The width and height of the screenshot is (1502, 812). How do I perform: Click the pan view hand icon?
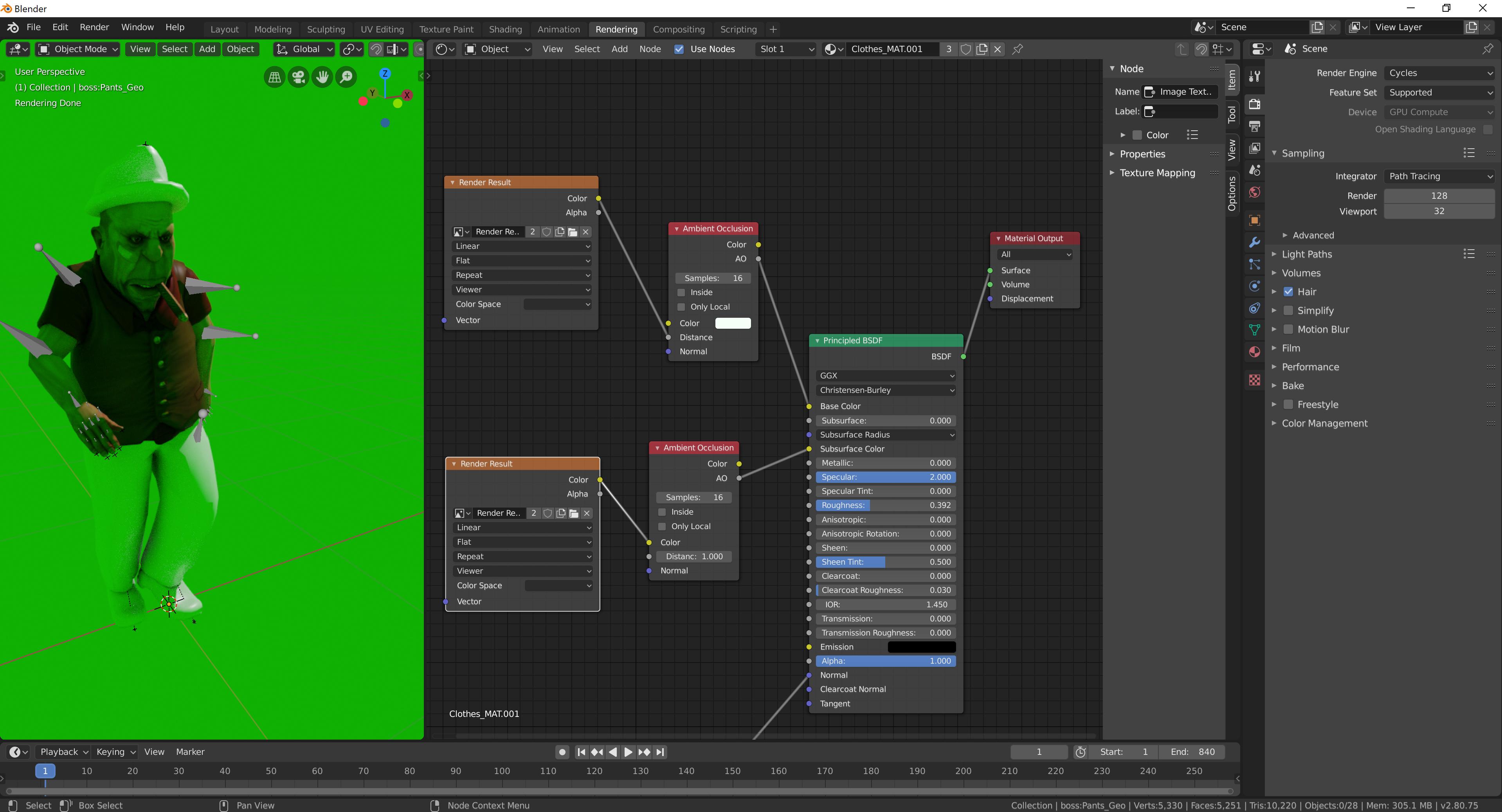coord(322,77)
